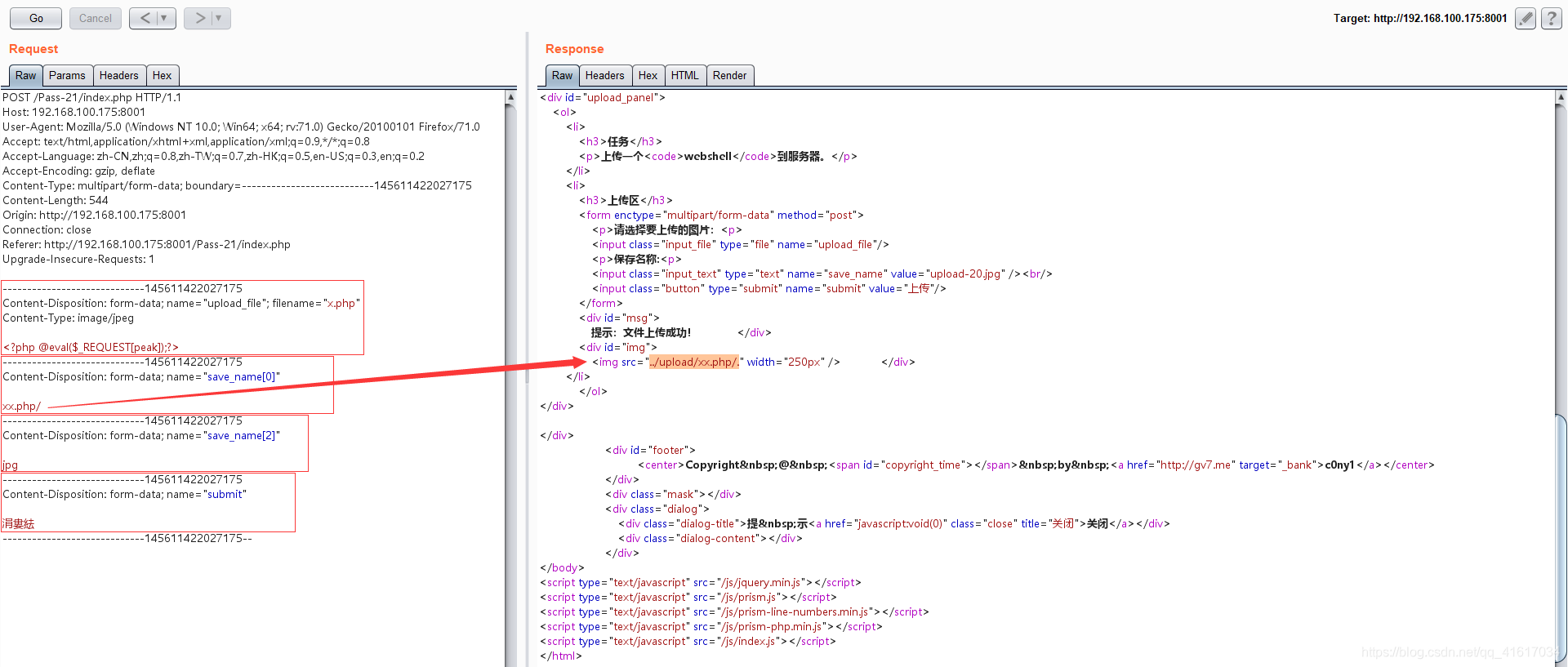
Task: Click the response pane scroll-up arrow
Action: point(1561,96)
